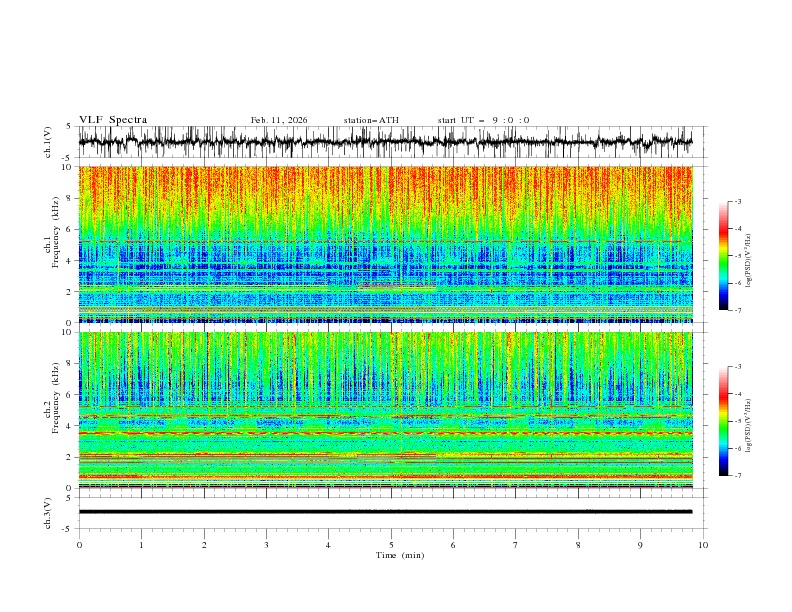Click the ch.2 colorbar's log(PSD)(V²/Hz) label
The height and width of the screenshot is (612, 792).
(x=748, y=425)
